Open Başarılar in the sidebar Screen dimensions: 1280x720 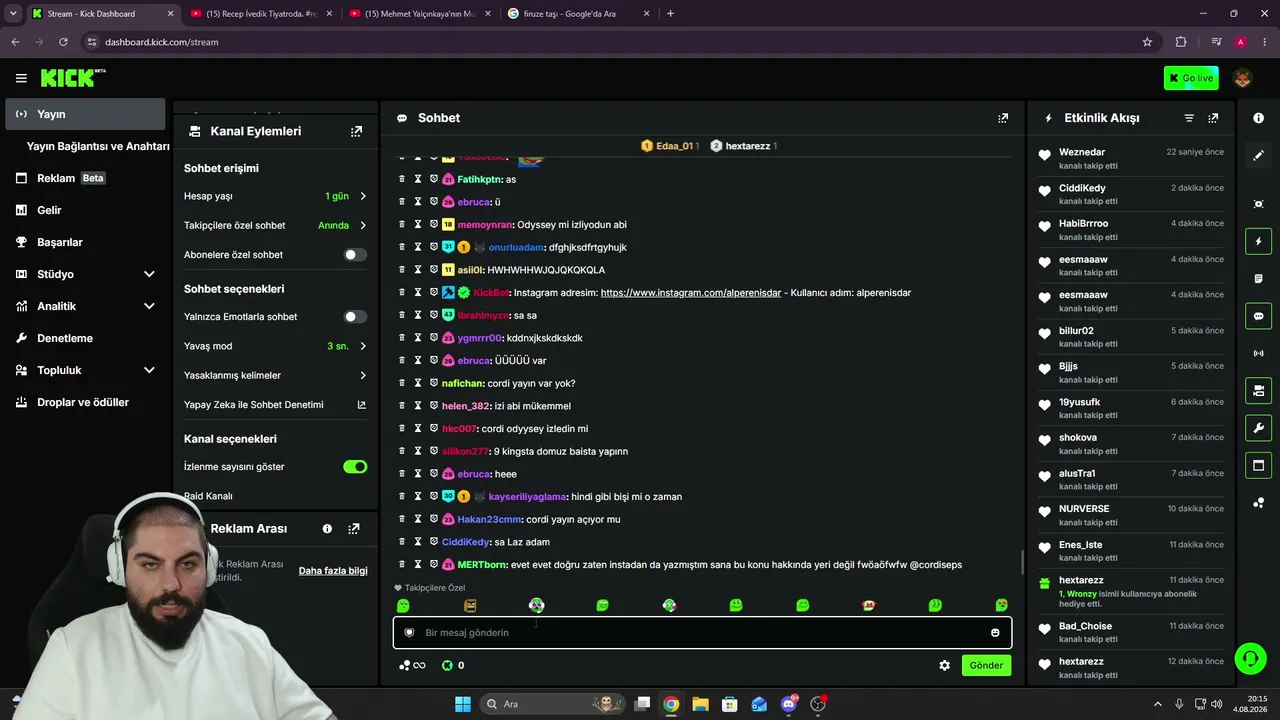coord(83,242)
